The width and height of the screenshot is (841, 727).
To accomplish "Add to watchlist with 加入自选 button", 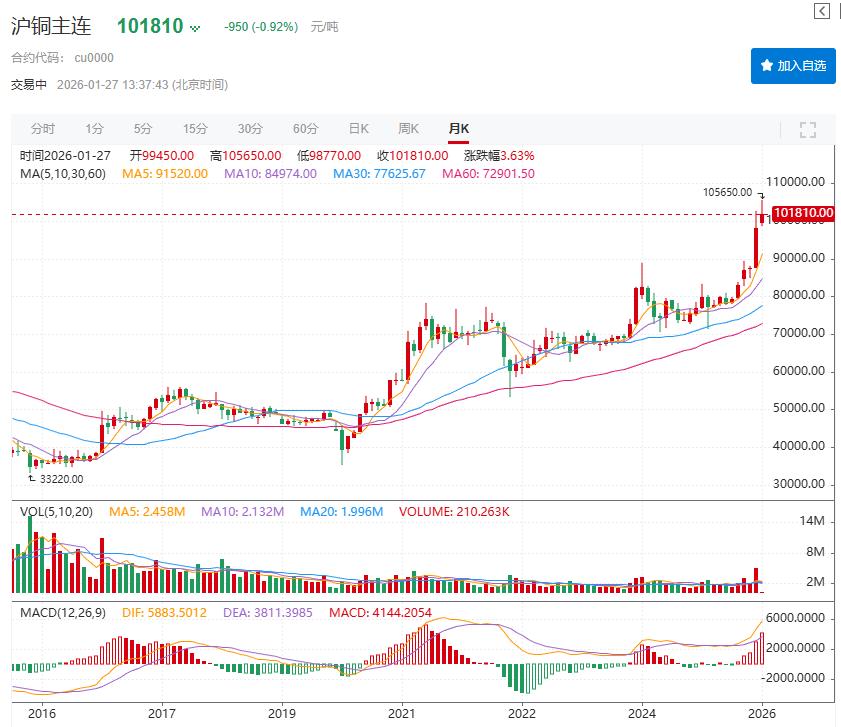I will 793,65.
